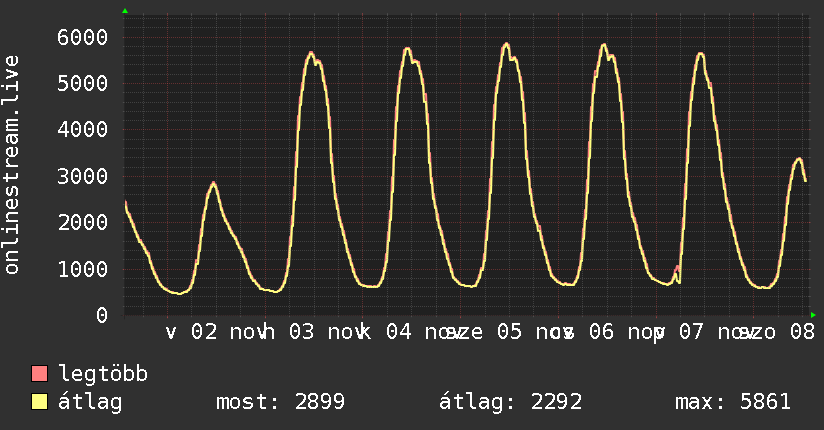Click the 'szo 08' date label
824x430 pixels.
point(777,332)
